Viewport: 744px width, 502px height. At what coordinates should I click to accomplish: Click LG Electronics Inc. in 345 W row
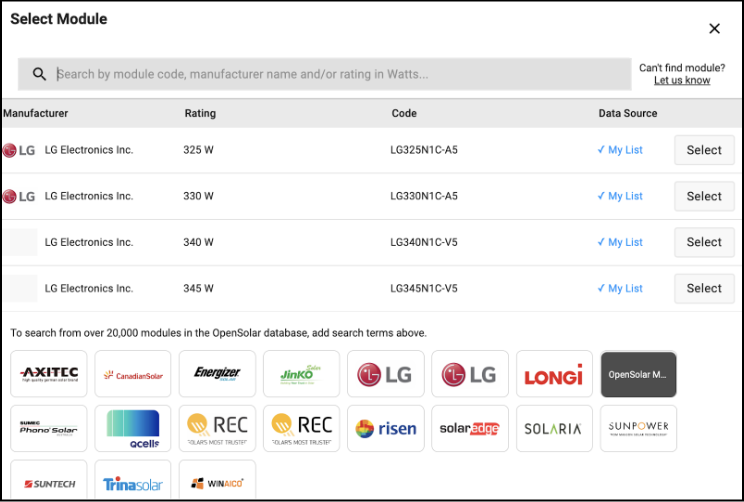click(89, 288)
